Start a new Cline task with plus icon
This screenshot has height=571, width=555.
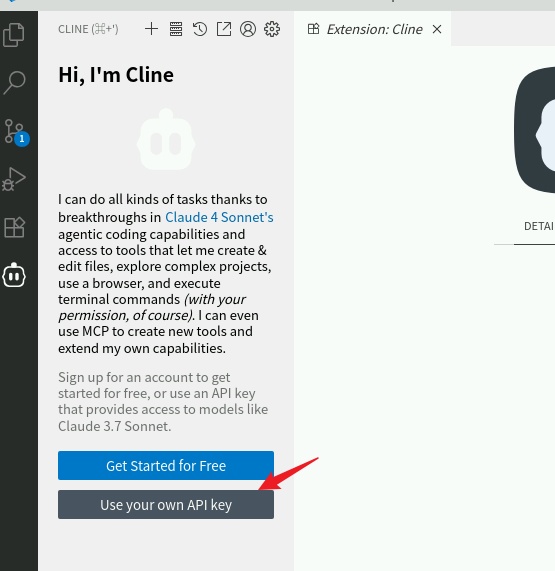pyautogui.click(x=151, y=29)
